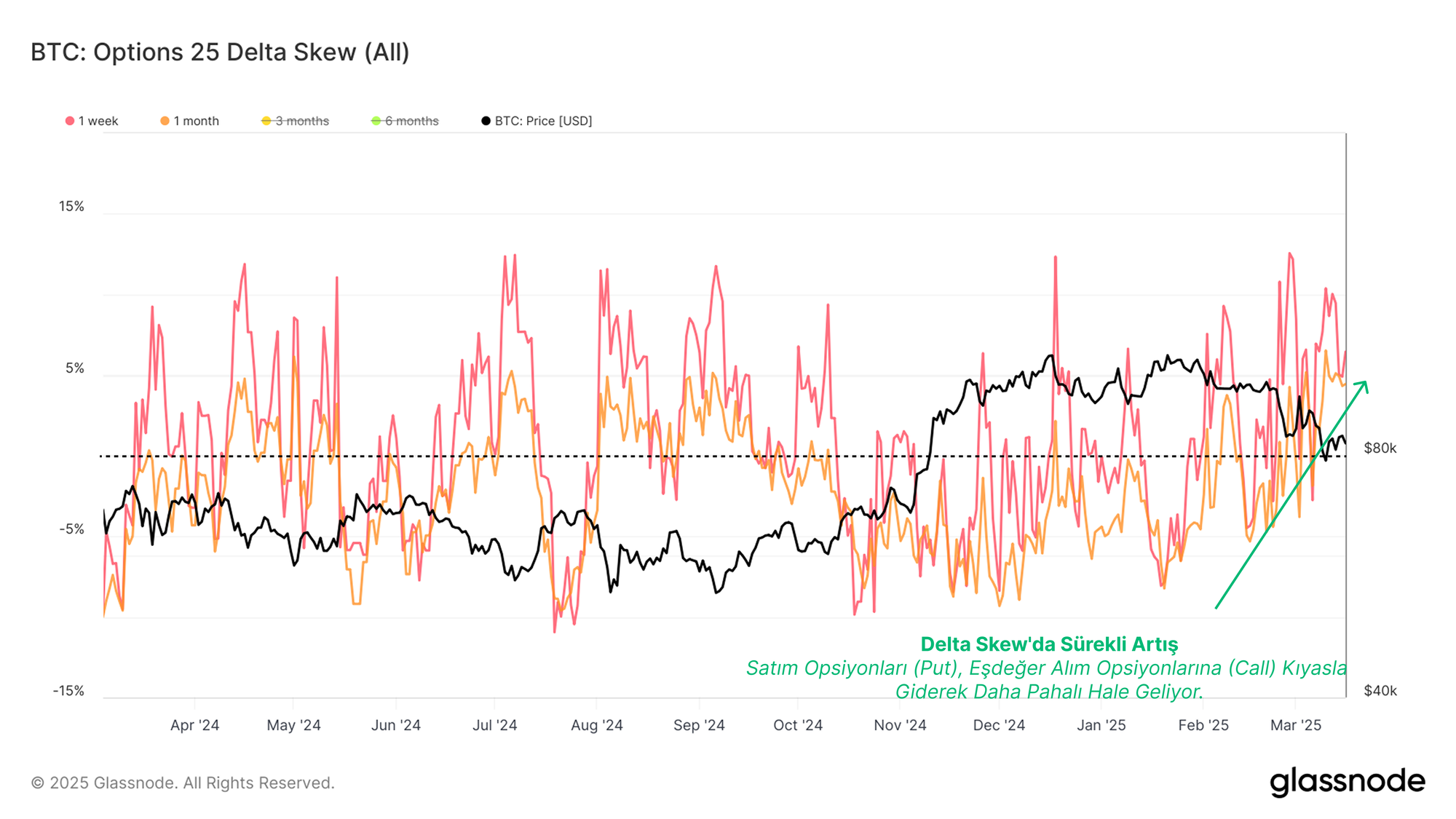Screen dimensions: 1456x819
Task: Toggle the 1 month legend series
Action: click(196, 121)
